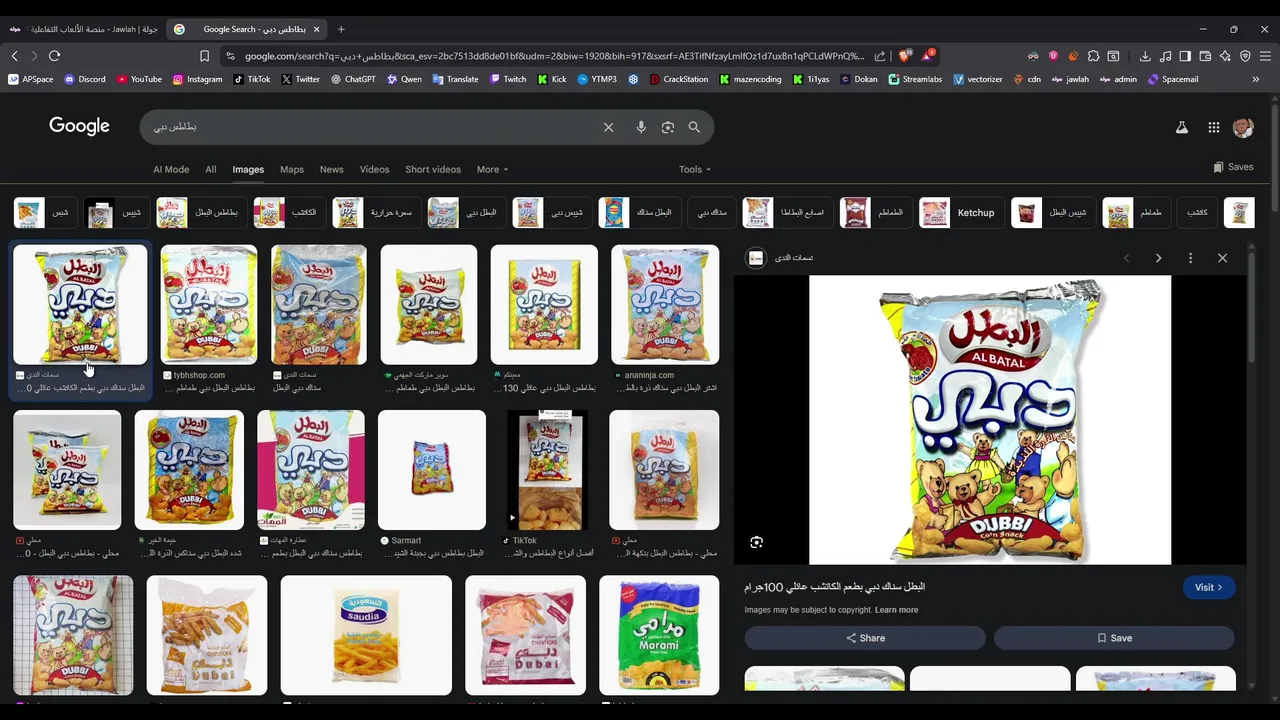
Task: Open the saudia fries image result
Action: 366,635
